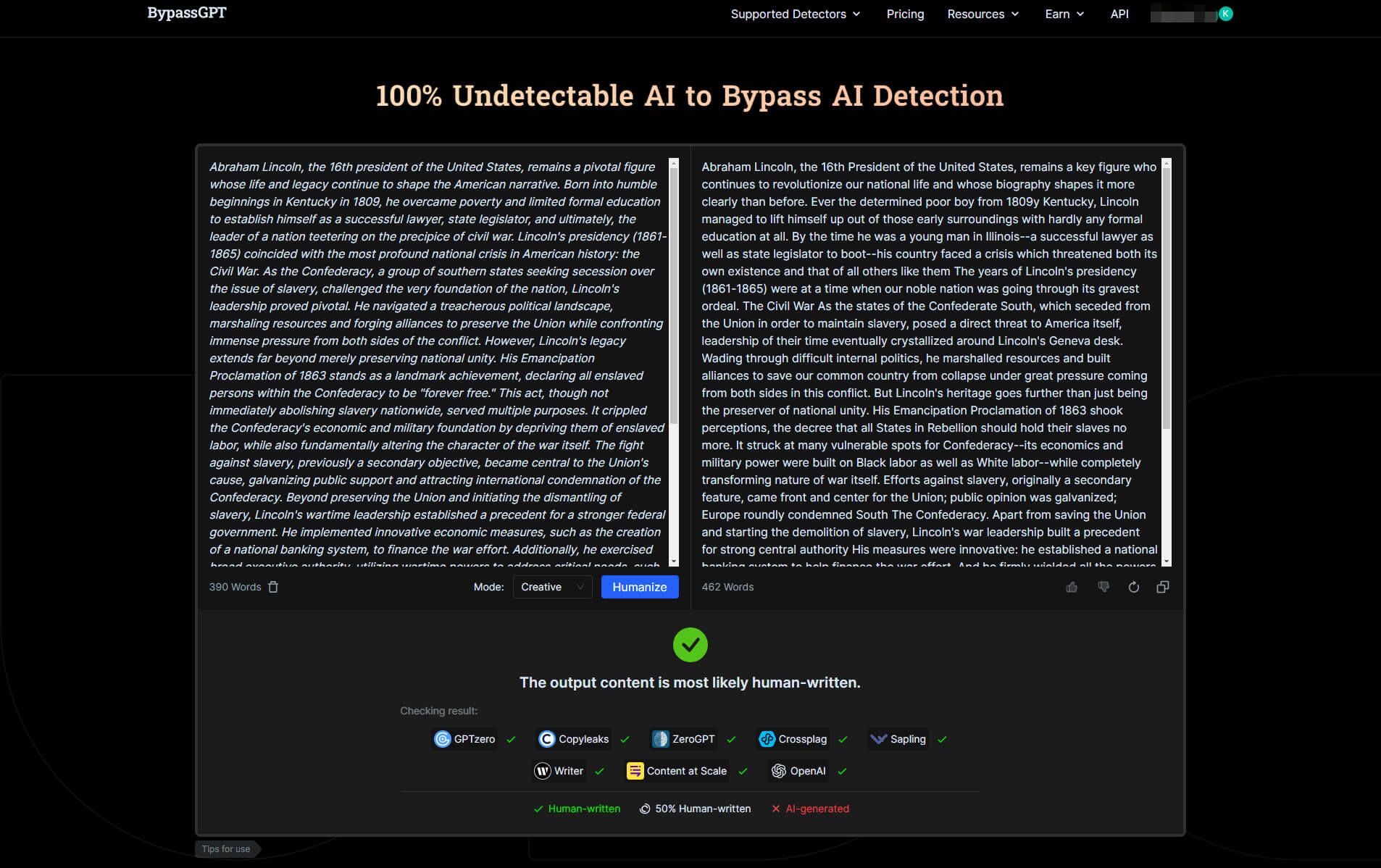
Task: Click the GPTzero detector icon
Action: (442, 739)
